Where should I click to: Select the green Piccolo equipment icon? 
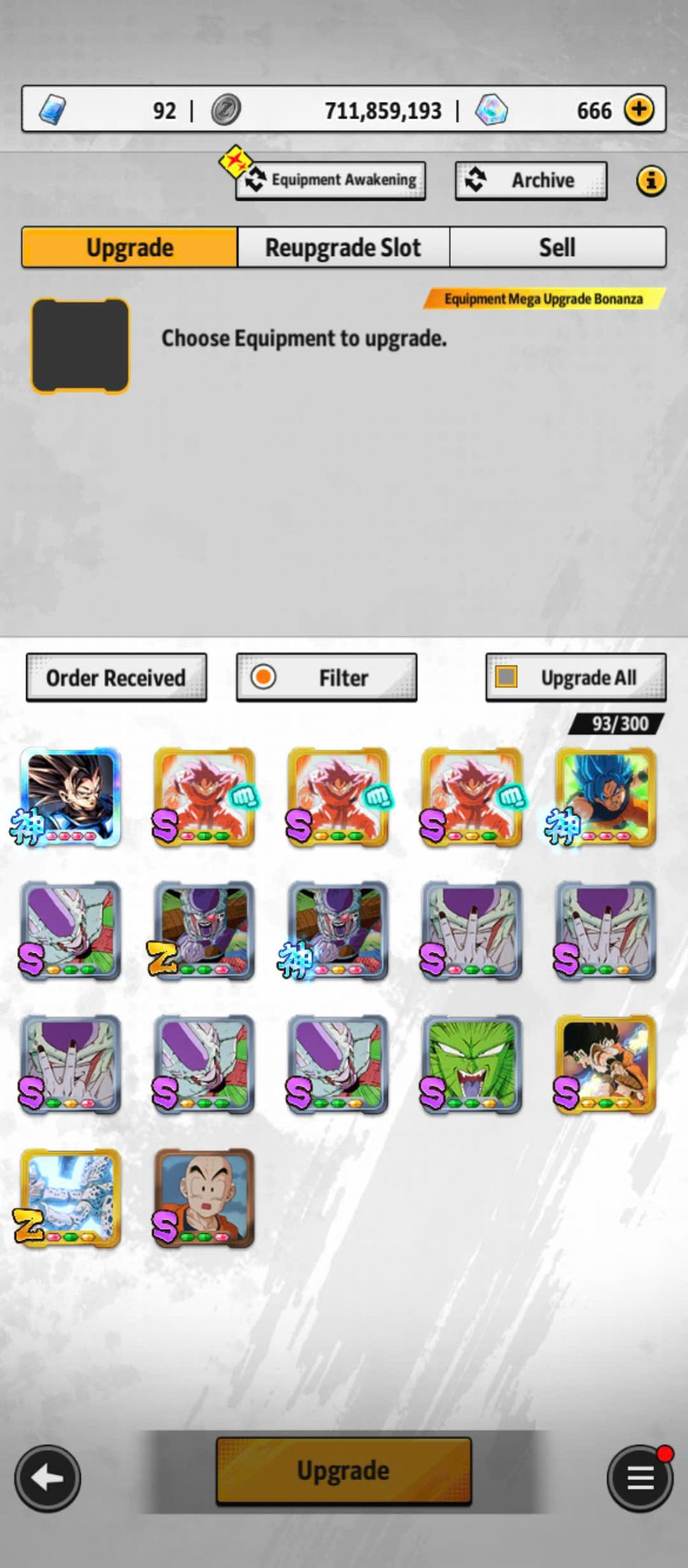pos(472,1064)
